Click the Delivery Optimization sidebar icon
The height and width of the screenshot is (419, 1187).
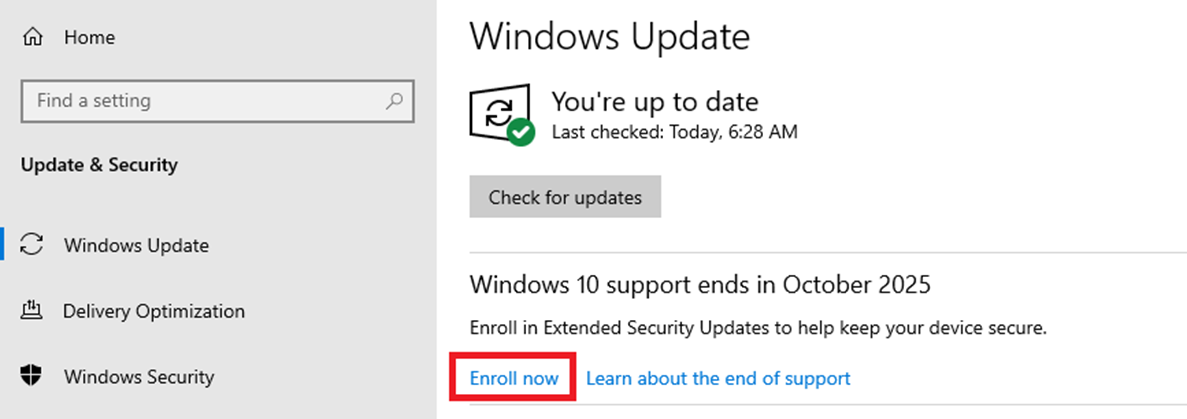(33, 311)
